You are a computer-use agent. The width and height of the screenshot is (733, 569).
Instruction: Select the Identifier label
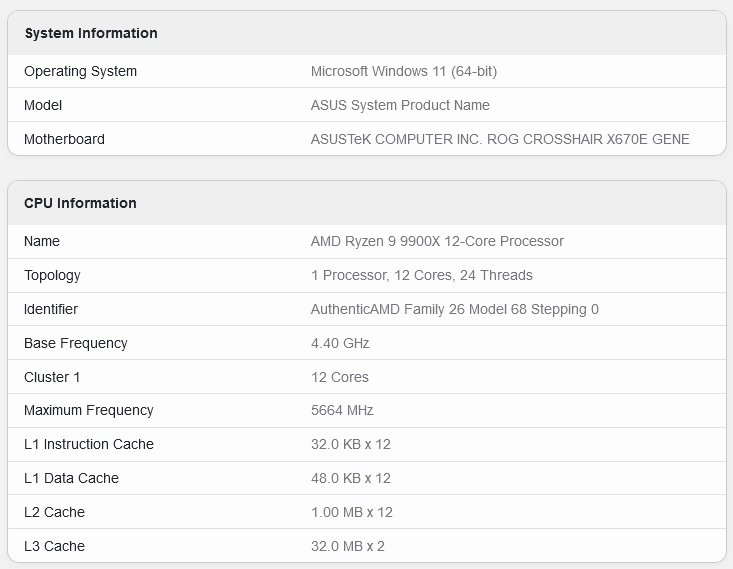51,309
